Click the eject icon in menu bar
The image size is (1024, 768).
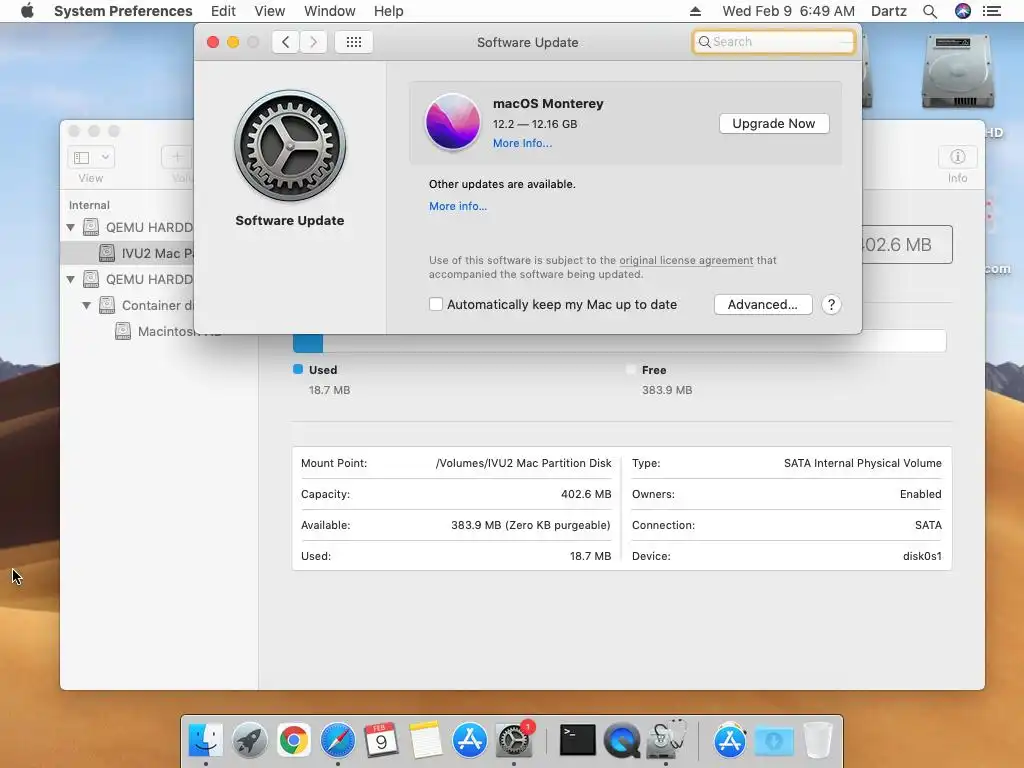(696, 11)
